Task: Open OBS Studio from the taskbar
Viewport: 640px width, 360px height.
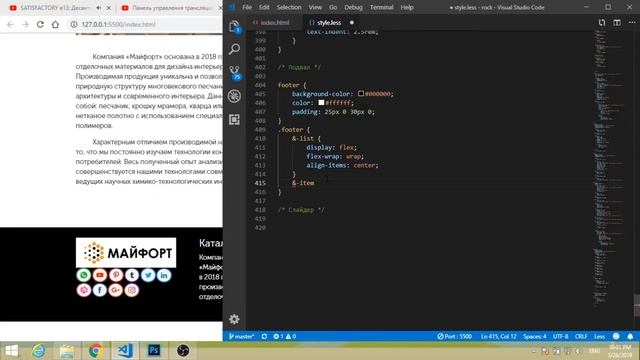Action: [x=183, y=351]
